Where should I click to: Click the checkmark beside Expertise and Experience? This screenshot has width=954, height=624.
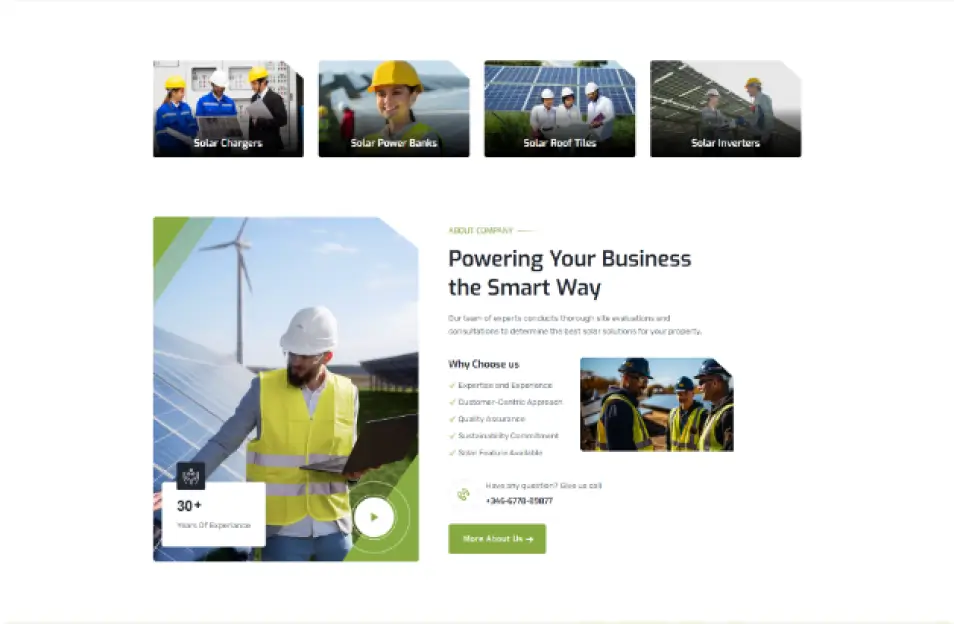pos(452,386)
